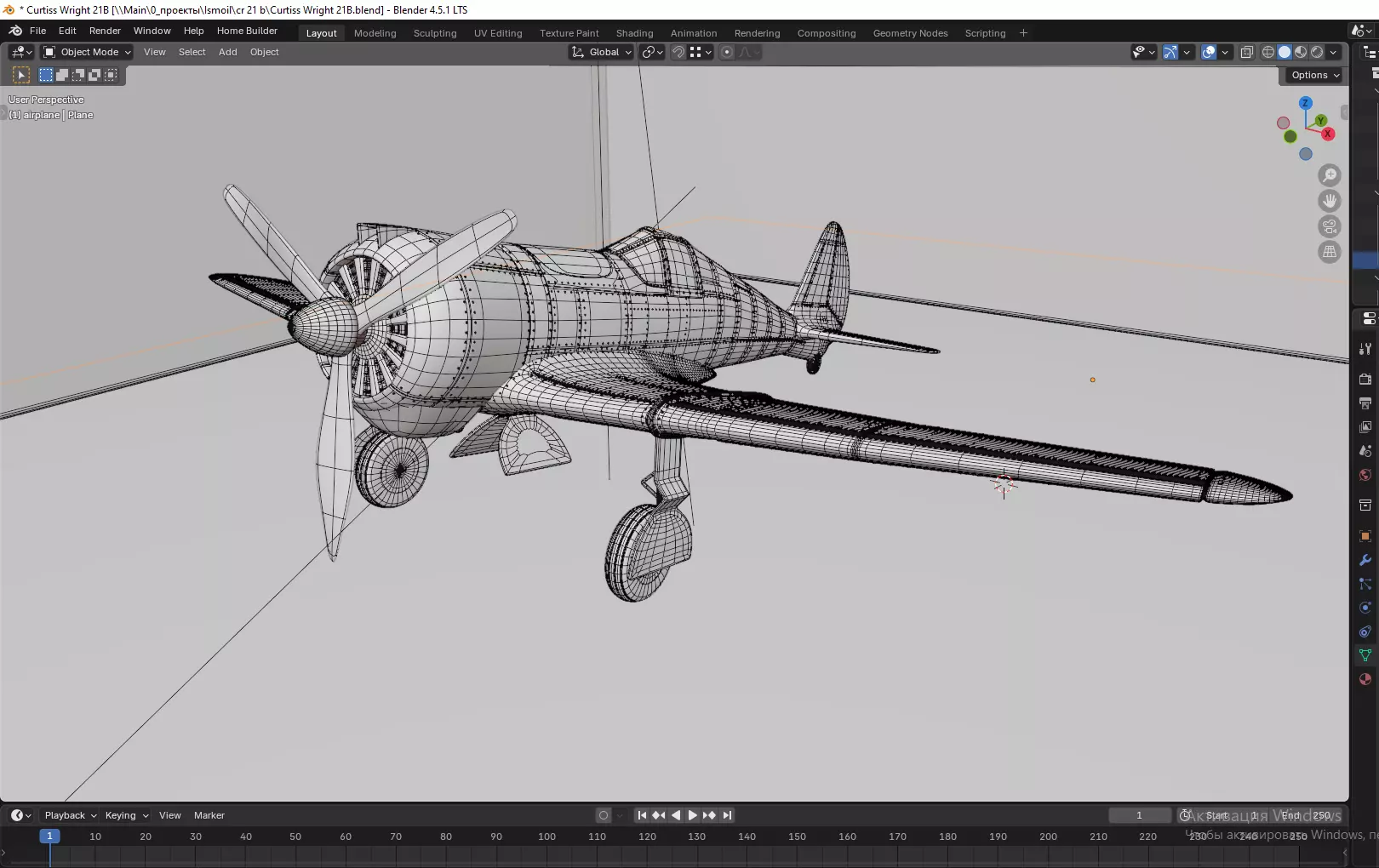Viewport: 1379px width, 868px height.
Task: Toggle timeline auto keying record button
Action: coord(604,815)
